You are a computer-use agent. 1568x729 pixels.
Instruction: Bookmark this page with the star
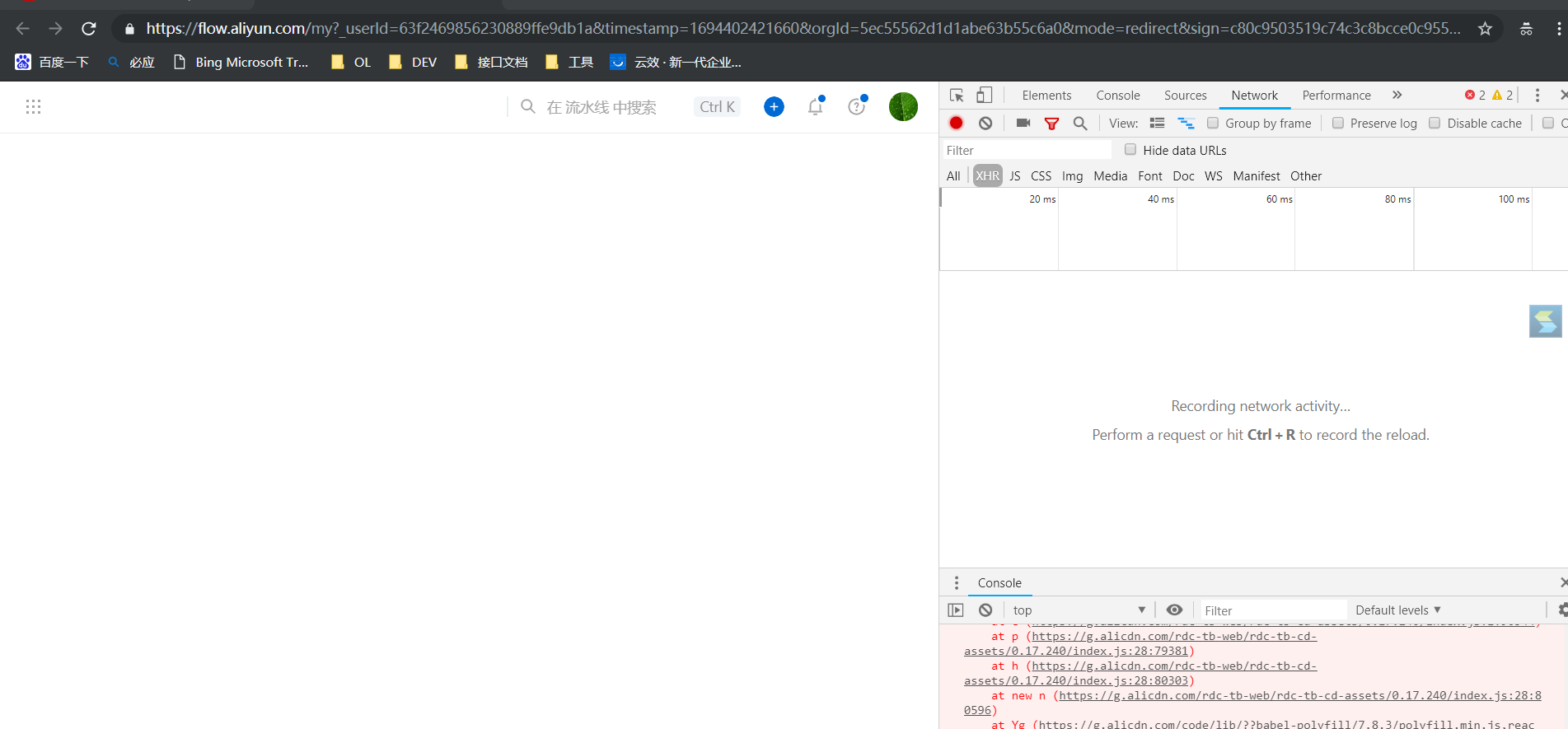tap(1485, 29)
